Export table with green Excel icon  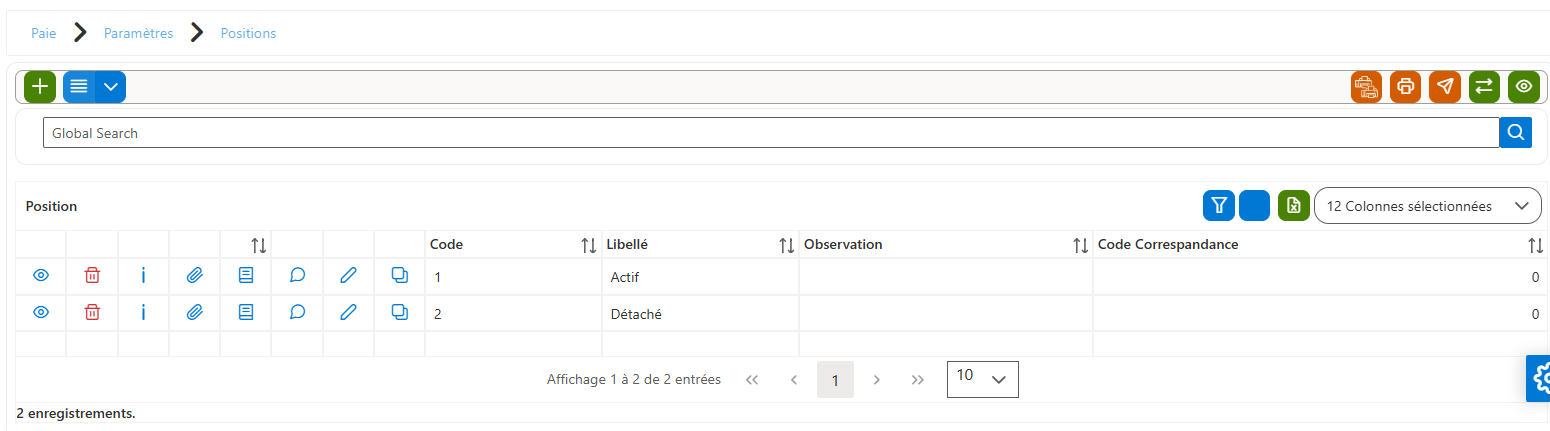[x=1293, y=205]
